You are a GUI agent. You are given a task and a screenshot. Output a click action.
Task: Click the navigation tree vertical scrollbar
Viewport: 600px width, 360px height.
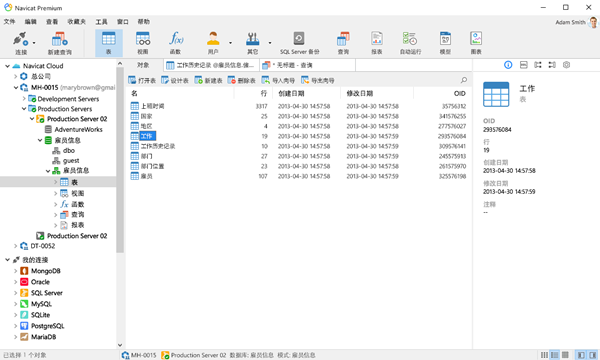pyautogui.click(x=120, y=160)
